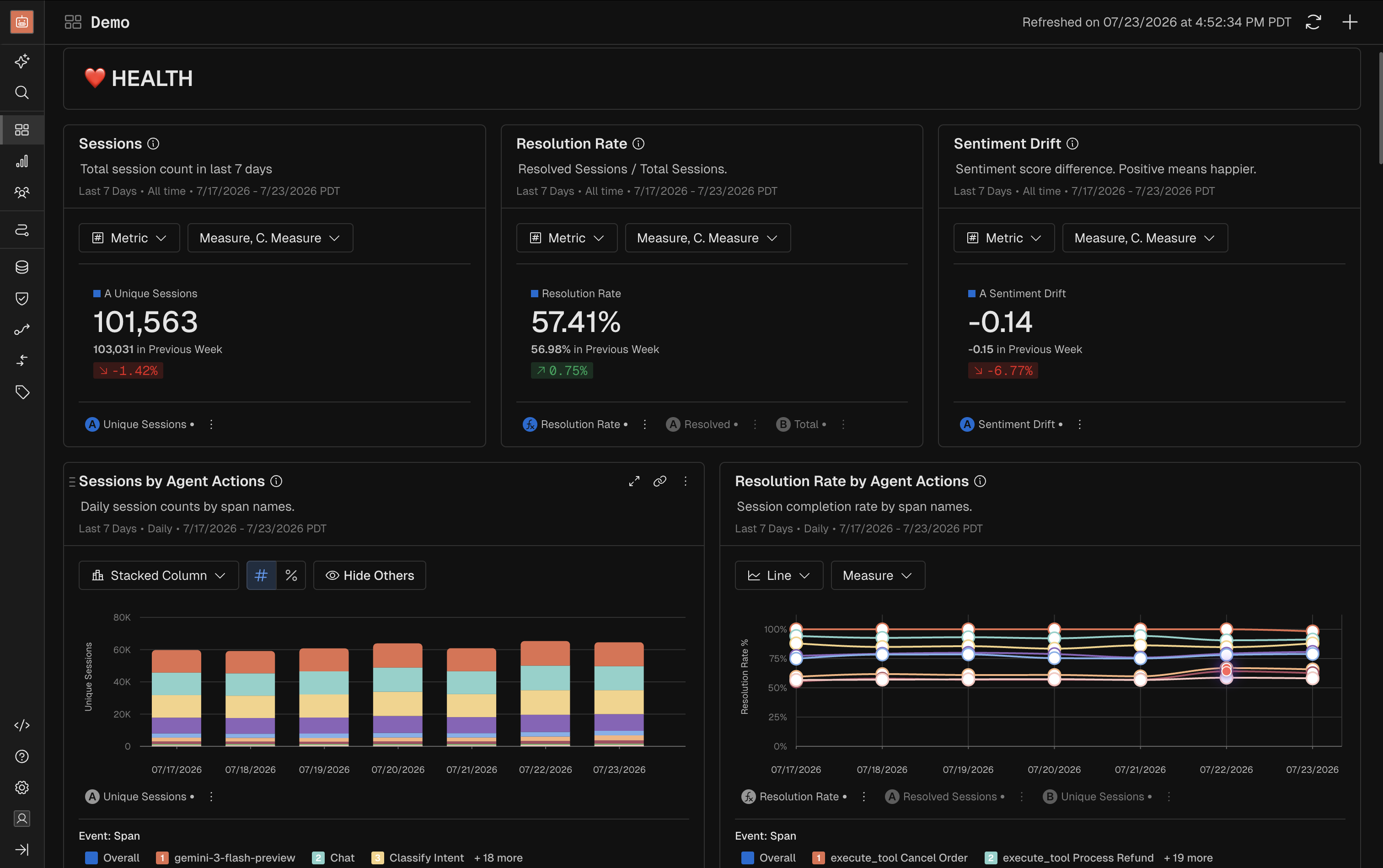
Task: Toggle Hide Others visibility button
Action: (370, 575)
